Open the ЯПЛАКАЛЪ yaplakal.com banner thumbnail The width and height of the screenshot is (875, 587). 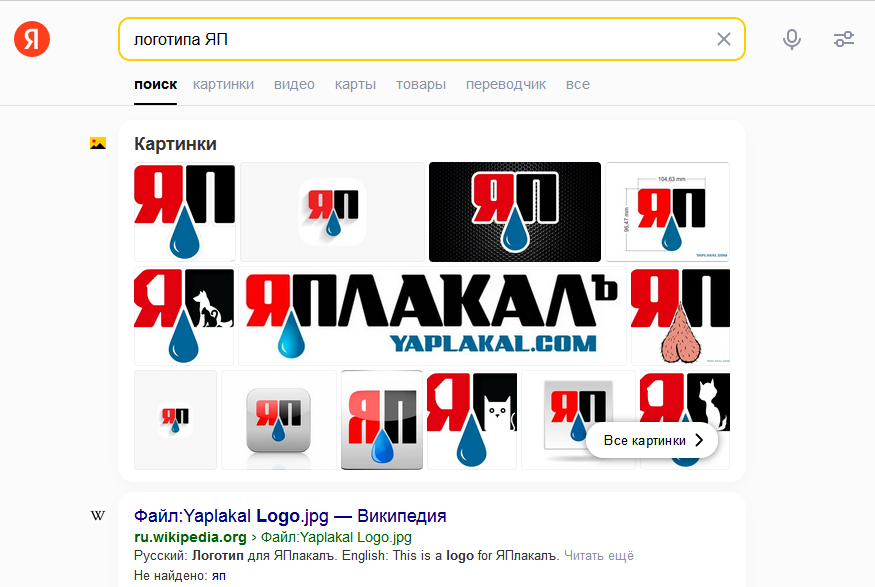click(432, 316)
